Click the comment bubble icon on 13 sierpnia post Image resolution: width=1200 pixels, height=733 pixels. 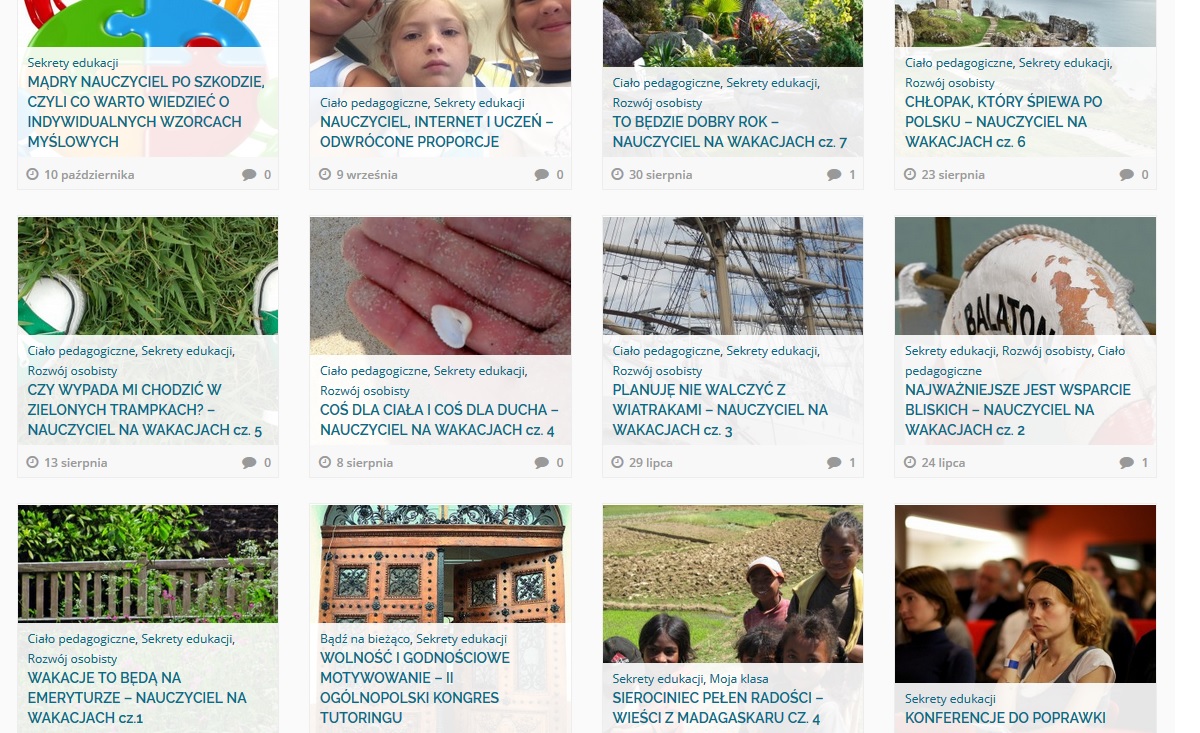tap(249, 463)
